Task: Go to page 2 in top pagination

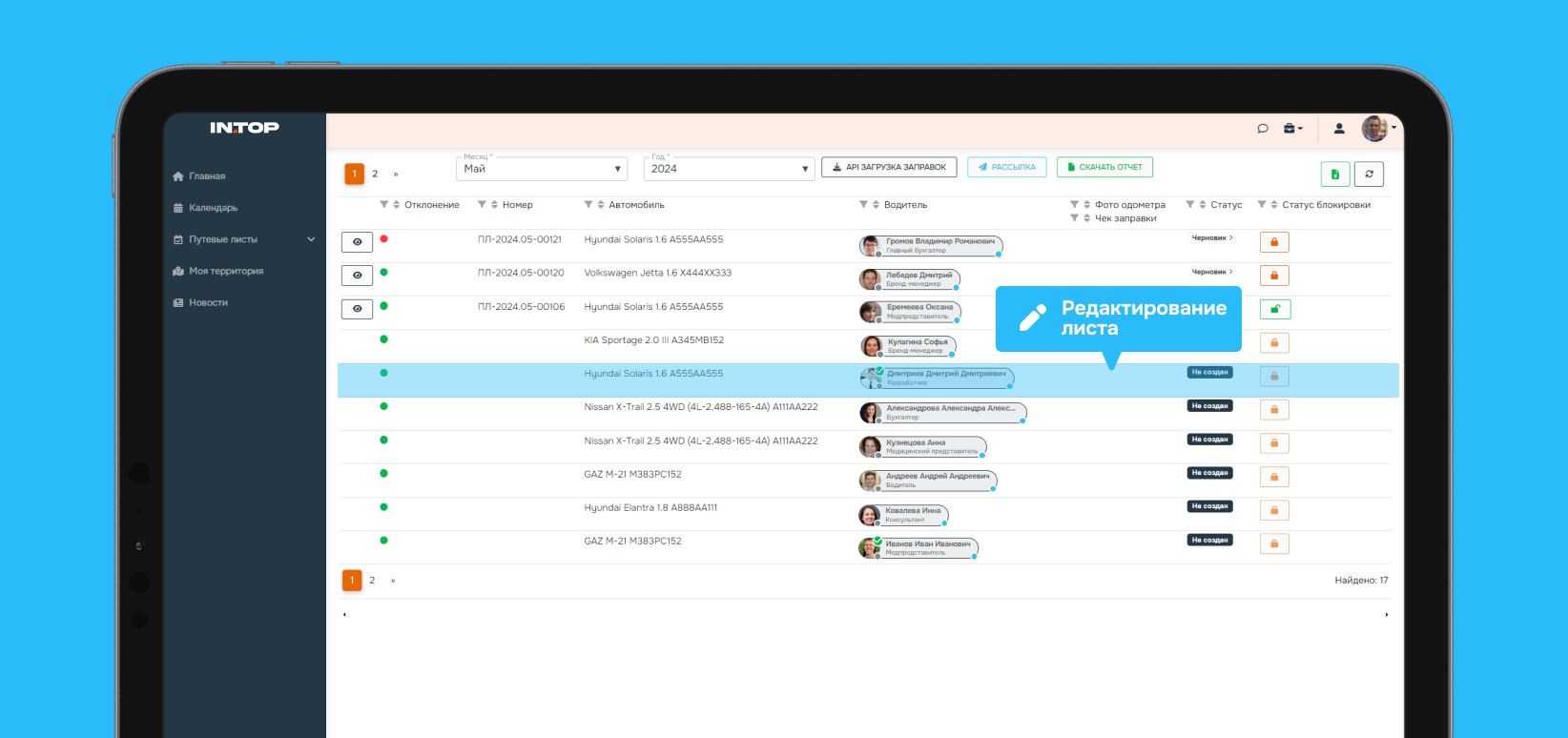Action: click(375, 174)
